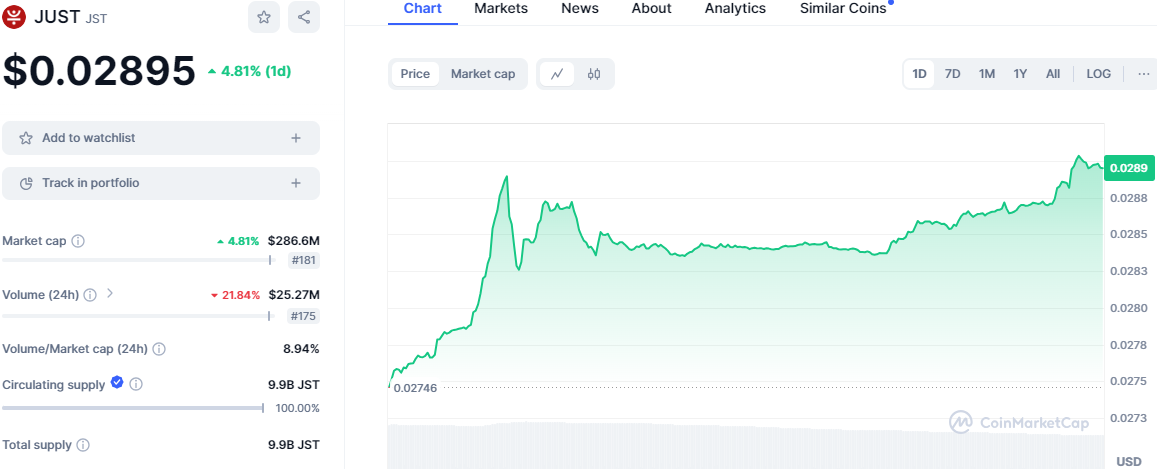Toggle chart to Market cap view

tap(482, 74)
